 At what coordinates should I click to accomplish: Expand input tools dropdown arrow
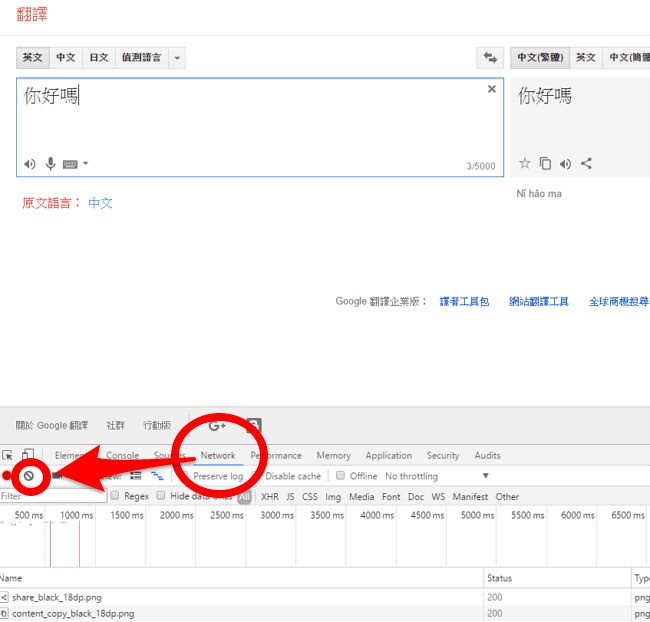pos(85,163)
